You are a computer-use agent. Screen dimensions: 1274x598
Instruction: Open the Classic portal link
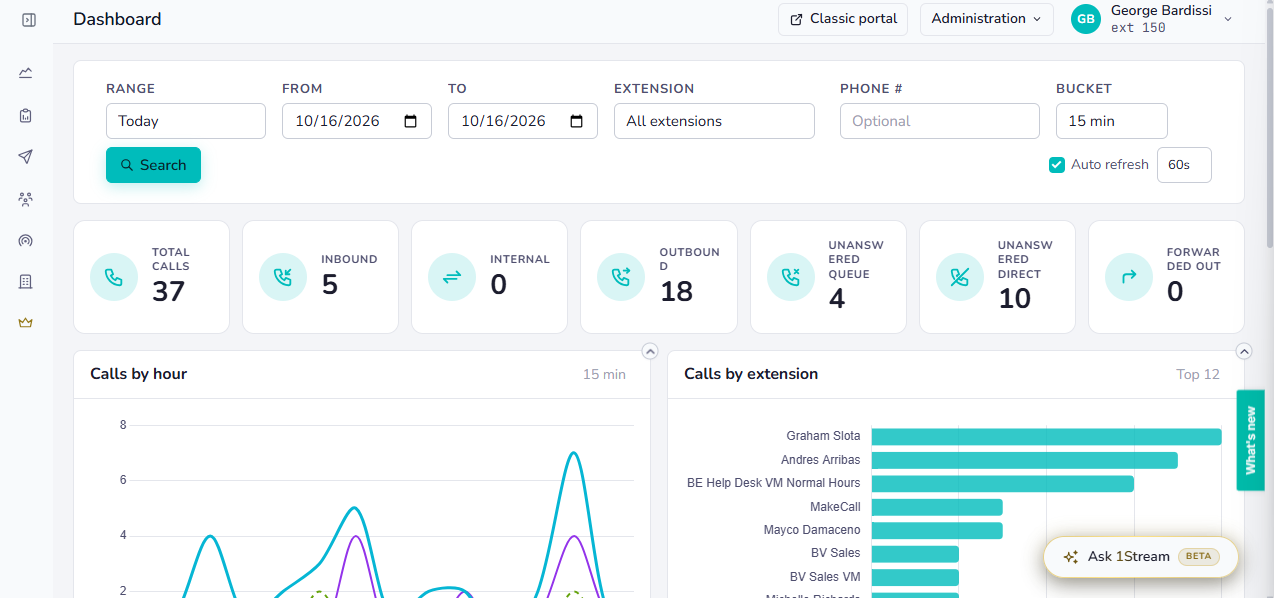[x=843, y=19]
